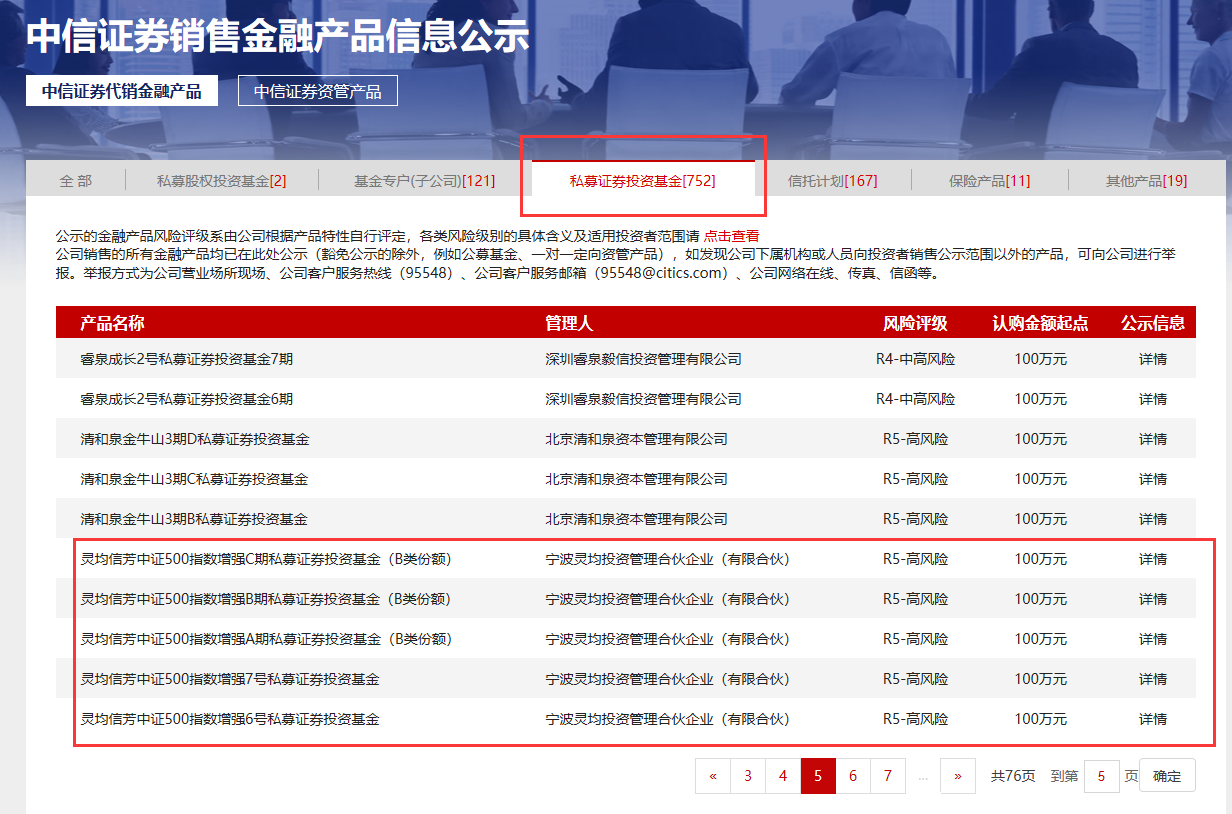Go to page 6 of results
The height and width of the screenshot is (814, 1232).
(853, 776)
